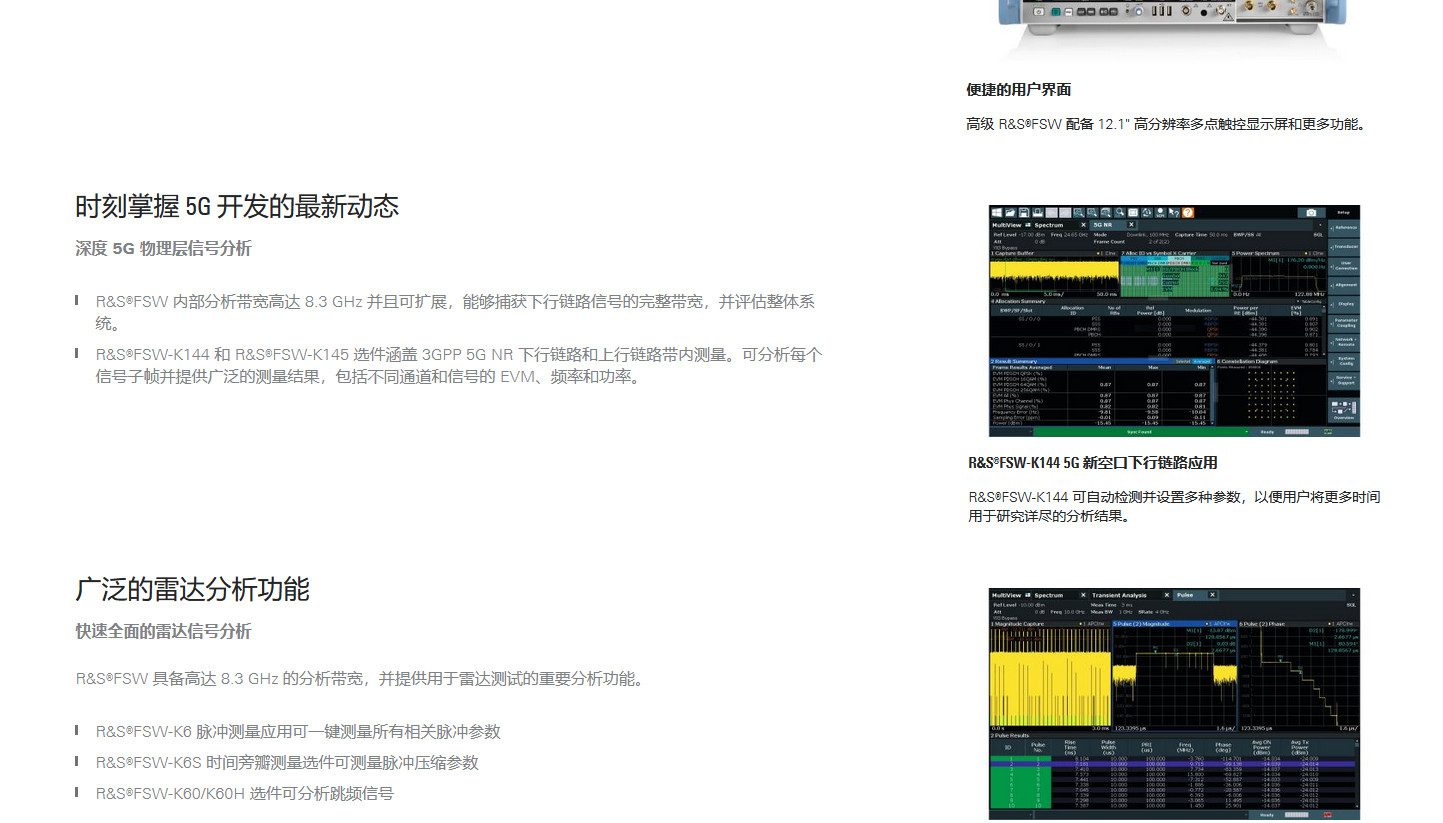Close the Spectrum tab in the radar screenshot
Image resolution: width=1443 pixels, height=823 pixels.
1083,595
